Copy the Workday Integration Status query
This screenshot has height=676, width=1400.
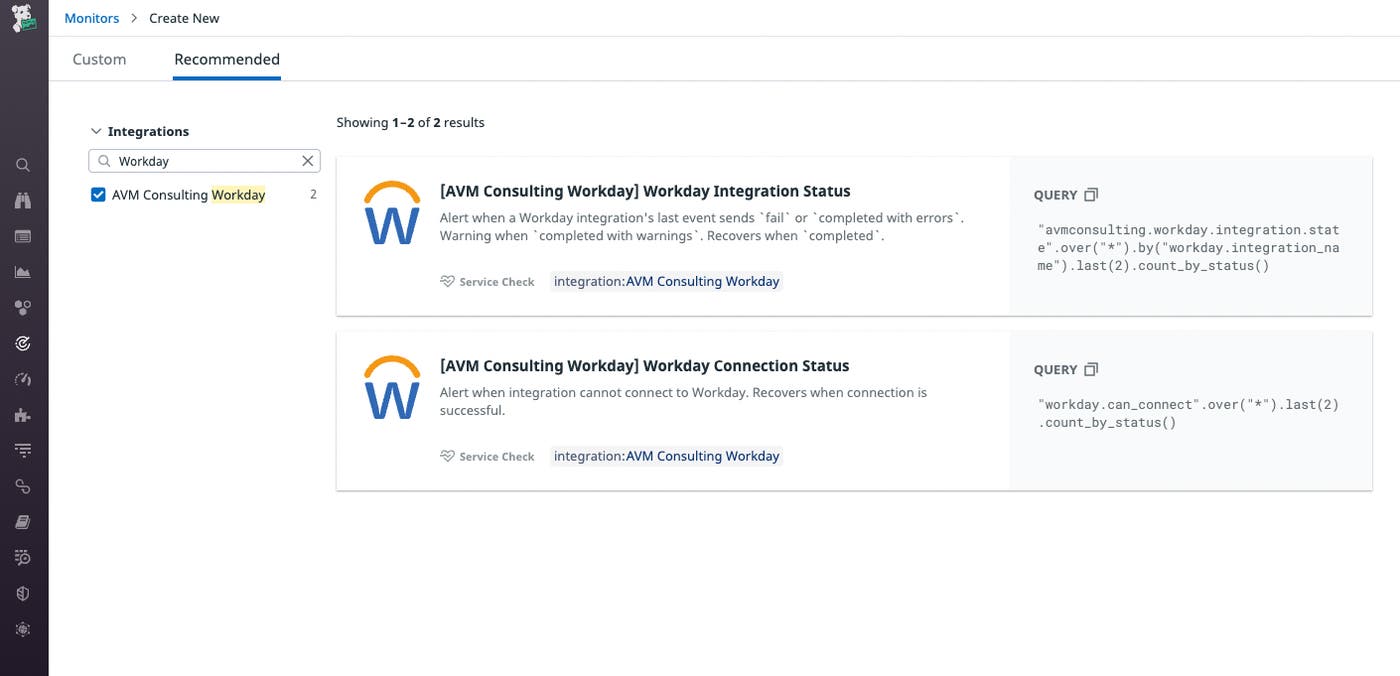(x=1091, y=194)
